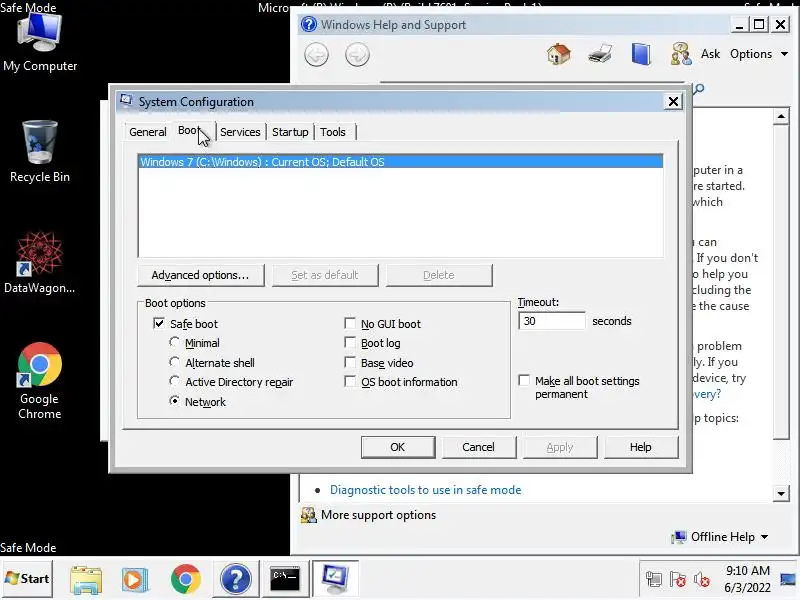This screenshot has width=800, height=600.
Task: Switch to Help and Support taskbar button
Action: [235, 580]
